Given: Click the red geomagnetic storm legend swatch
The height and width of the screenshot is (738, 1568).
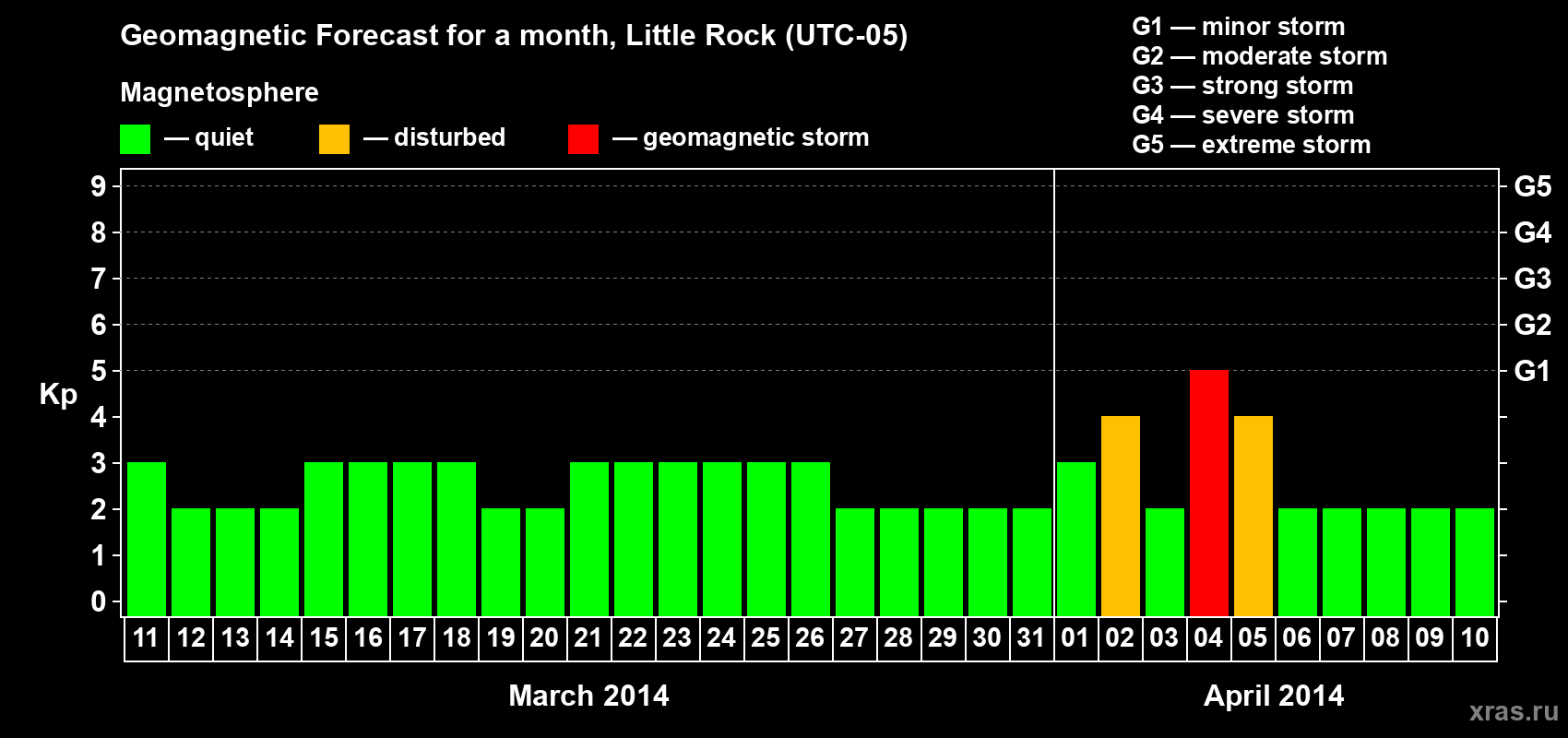Looking at the screenshot, I should click(x=584, y=139).
